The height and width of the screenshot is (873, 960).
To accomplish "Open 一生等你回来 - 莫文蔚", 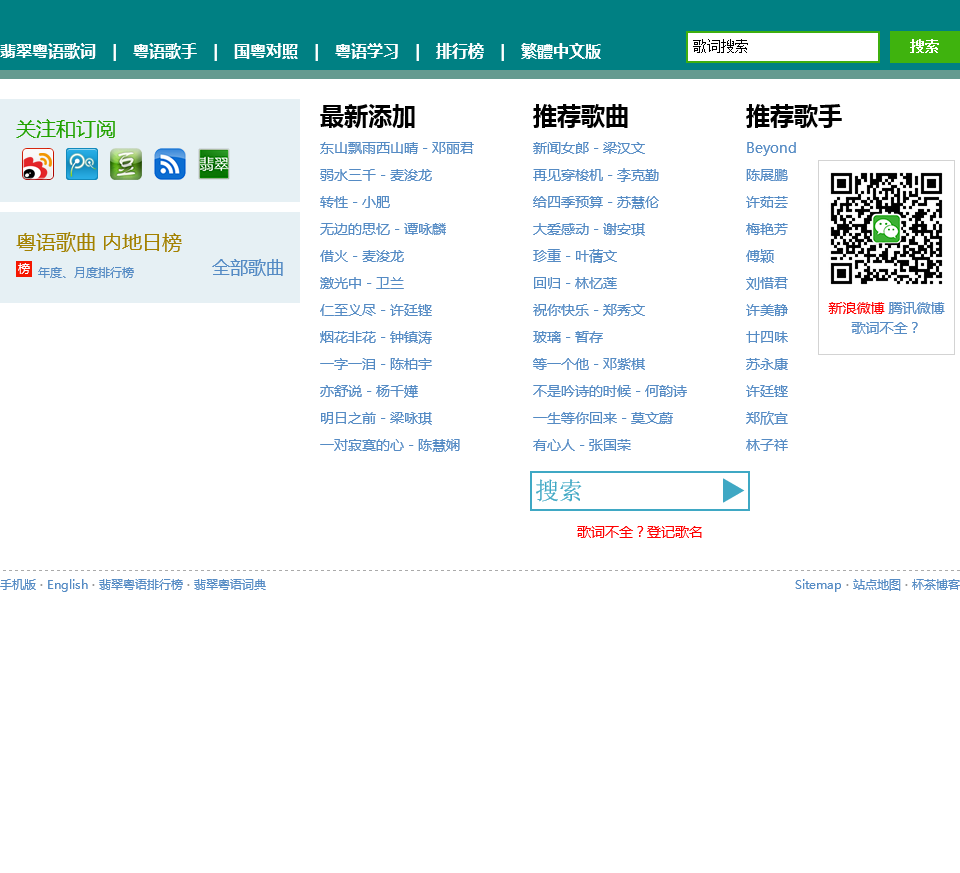I will point(603,418).
